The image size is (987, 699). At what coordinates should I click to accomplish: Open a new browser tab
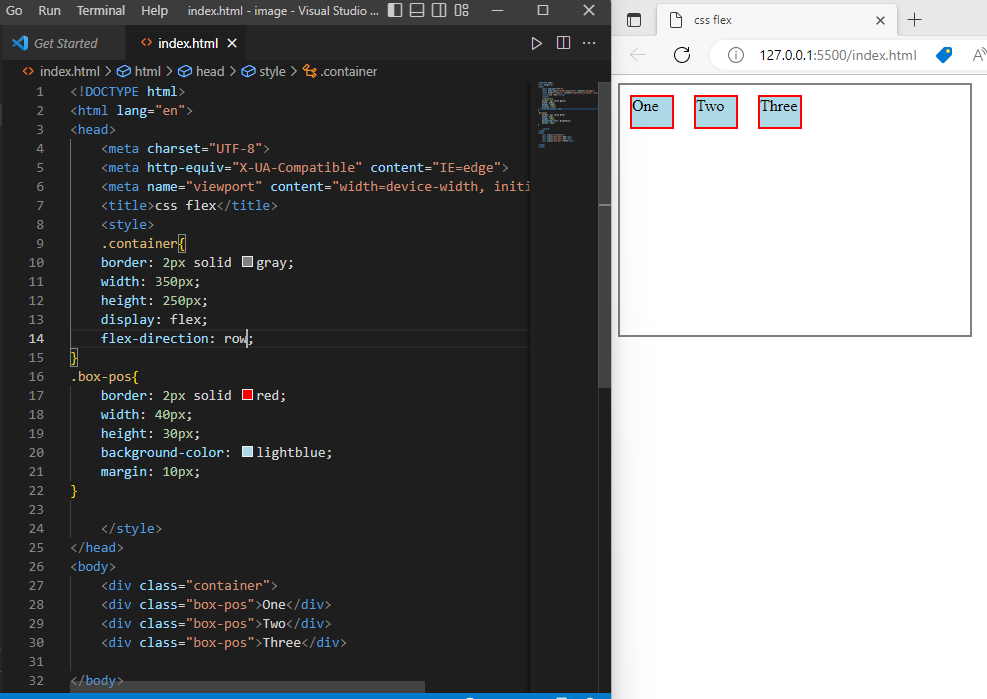tap(915, 20)
